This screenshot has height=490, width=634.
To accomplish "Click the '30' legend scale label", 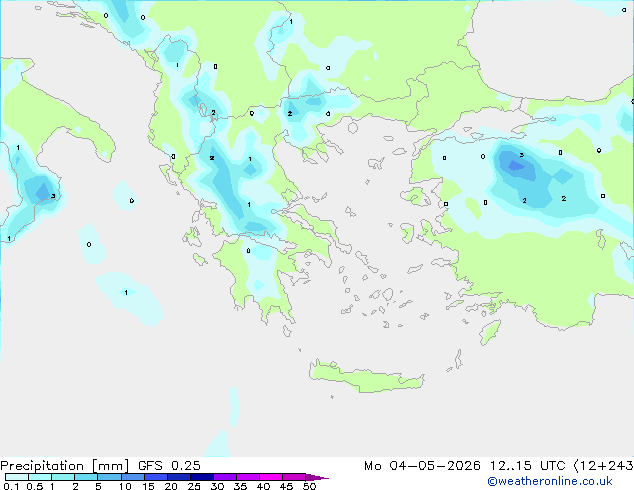I will [x=217, y=486].
